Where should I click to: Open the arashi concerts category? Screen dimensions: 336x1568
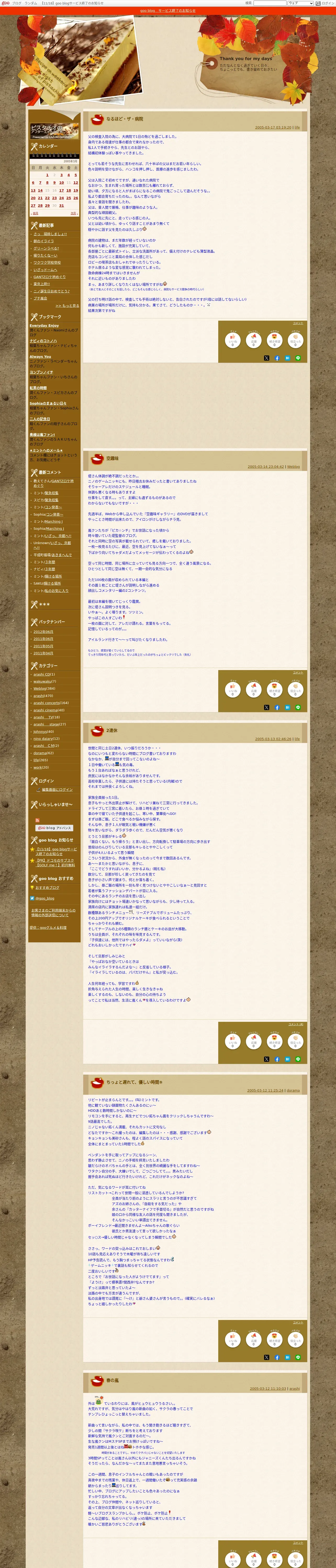click(46, 703)
